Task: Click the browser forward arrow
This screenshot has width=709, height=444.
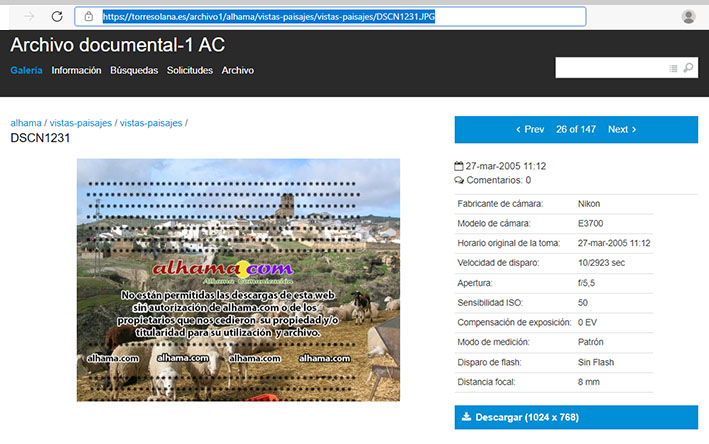Action: click(x=29, y=17)
